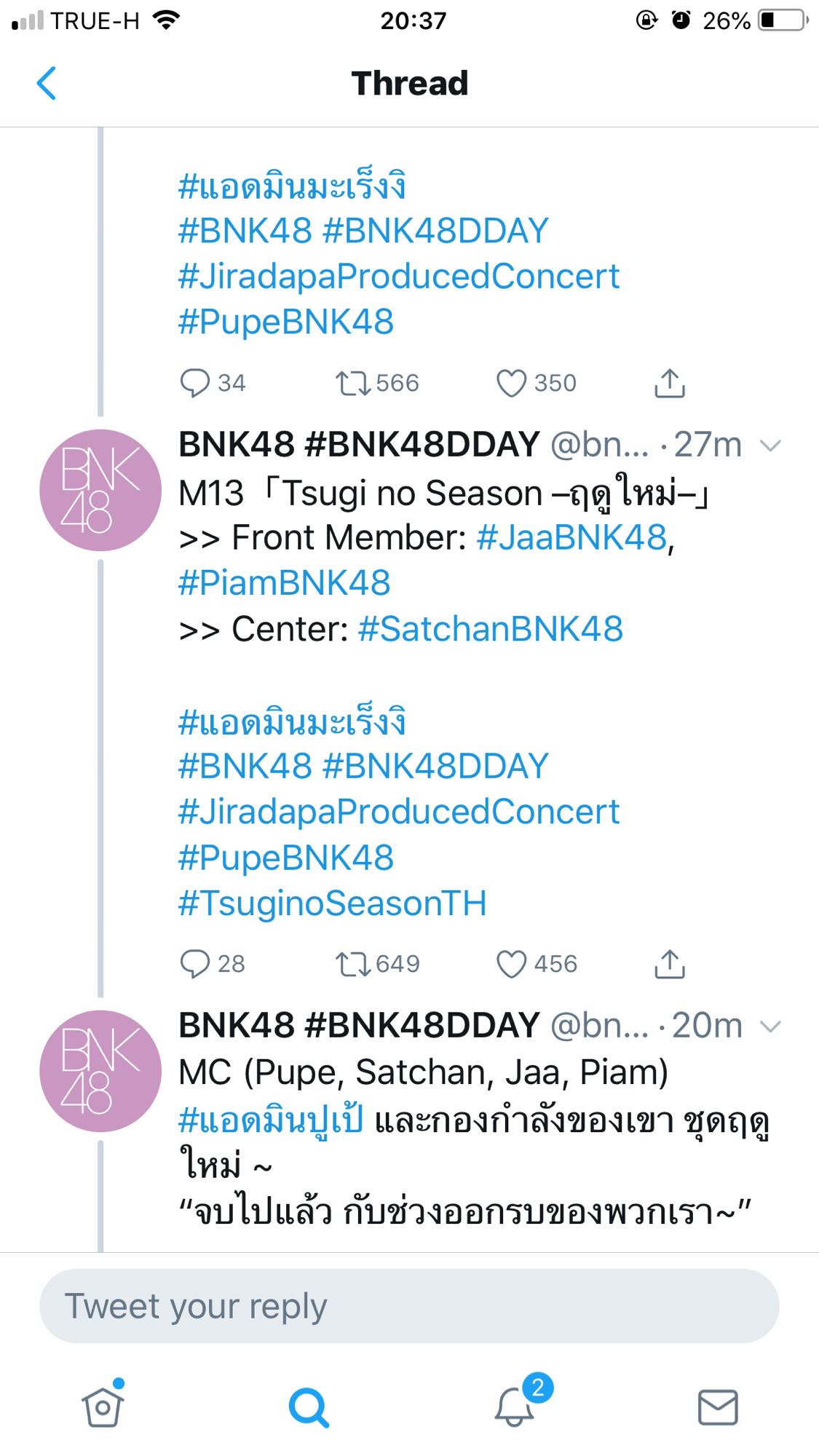The height and width of the screenshot is (1456, 819).
Task: Open the #TsuginoSeasonTH hashtag
Action: tap(333, 903)
